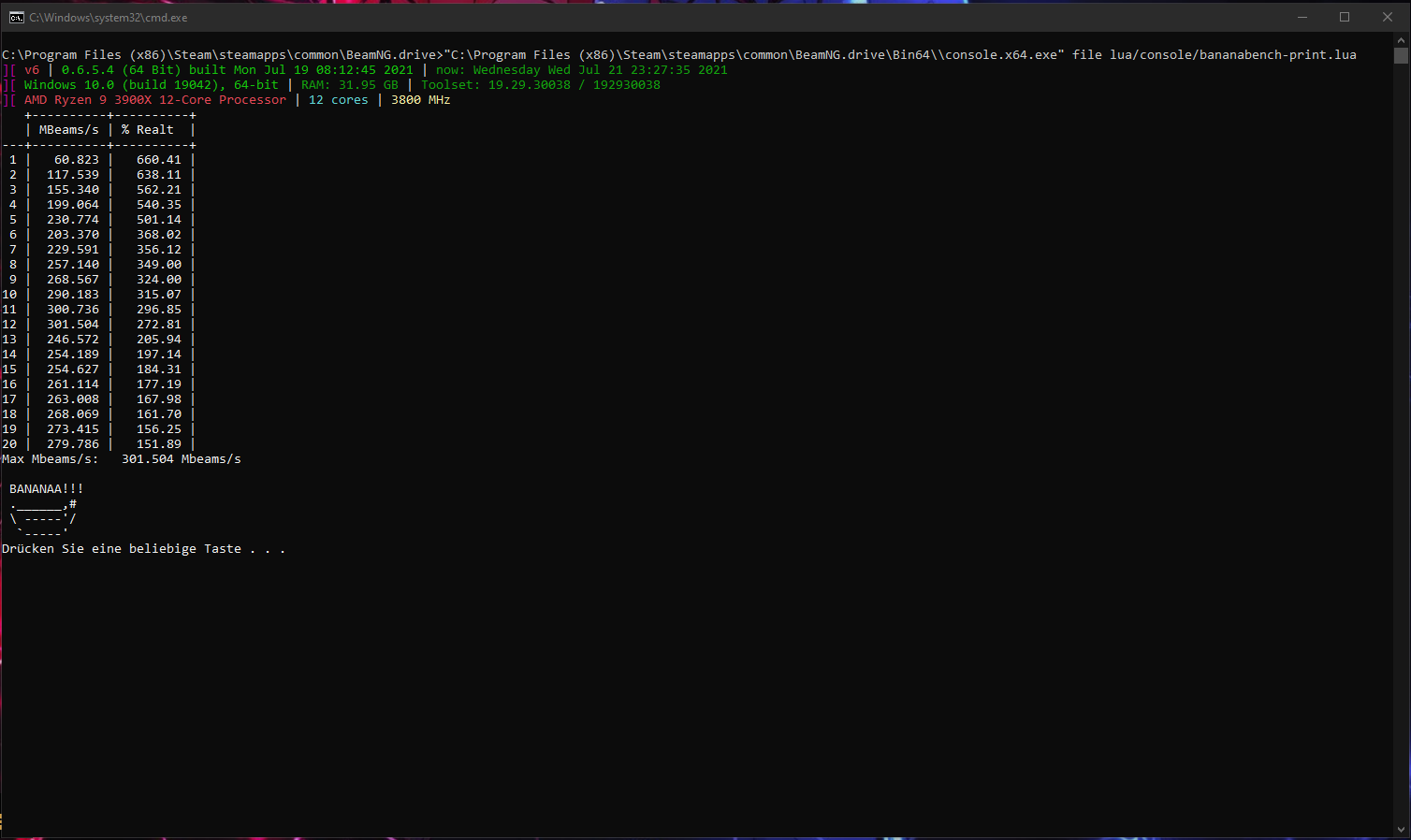This screenshot has width=1411, height=840.
Task: Click the vertical scrollbar thumb
Action: tap(1401, 55)
